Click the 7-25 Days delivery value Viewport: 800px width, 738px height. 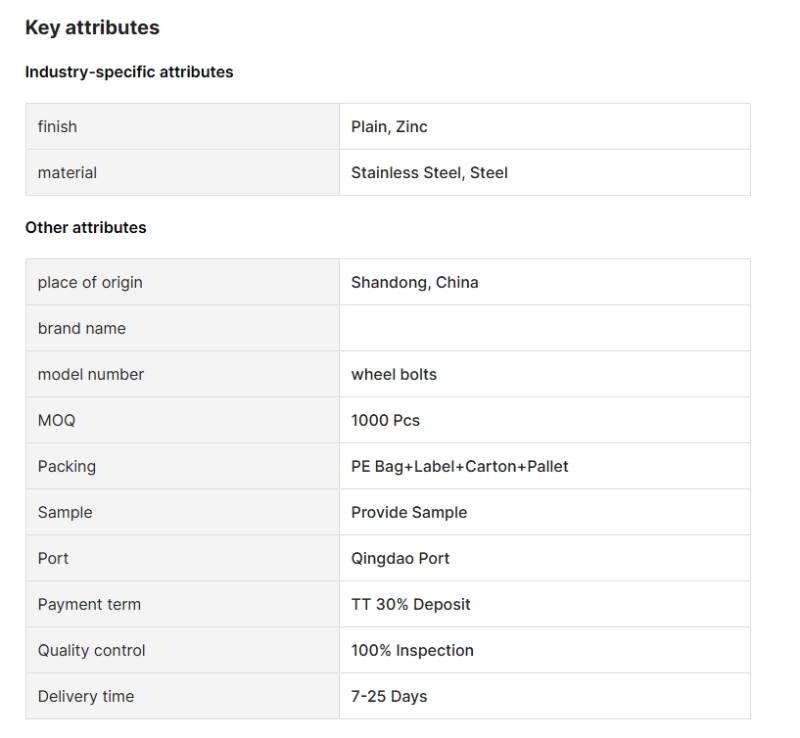(389, 697)
